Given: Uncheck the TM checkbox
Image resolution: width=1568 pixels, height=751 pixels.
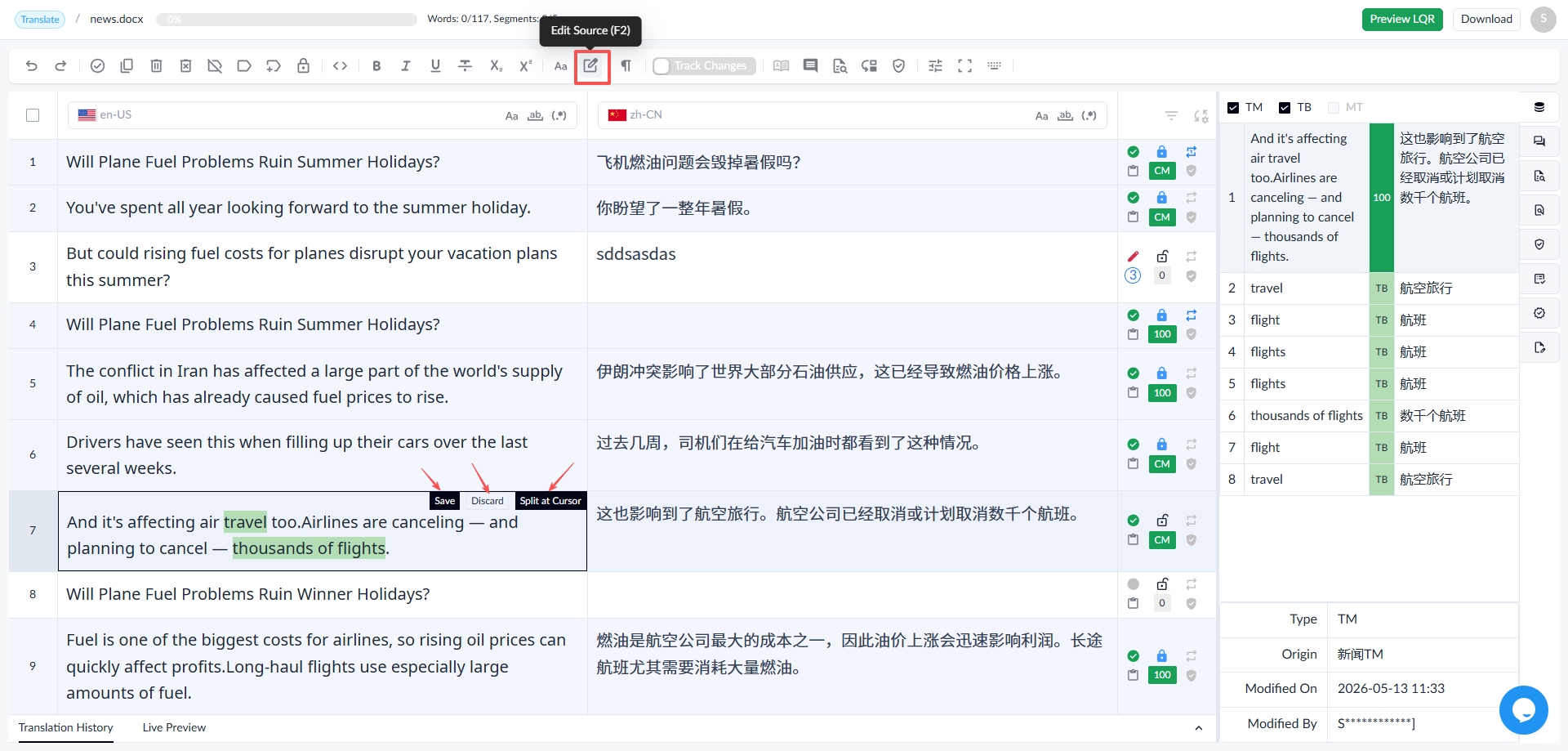Looking at the screenshot, I should coord(1233,108).
